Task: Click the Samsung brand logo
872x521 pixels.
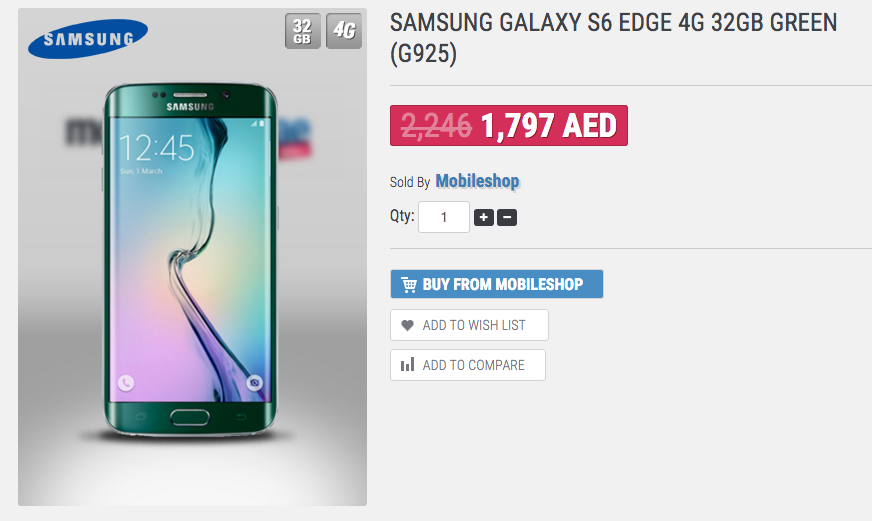Action: tap(88, 40)
